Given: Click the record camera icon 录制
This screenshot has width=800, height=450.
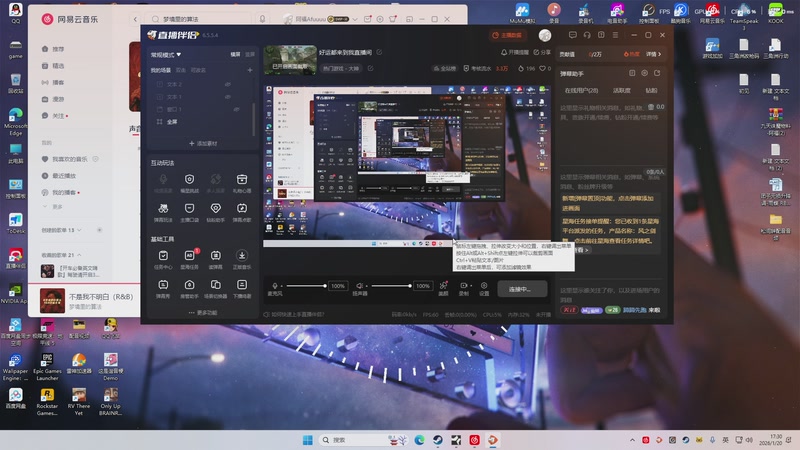Looking at the screenshot, I should (x=463, y=286).
